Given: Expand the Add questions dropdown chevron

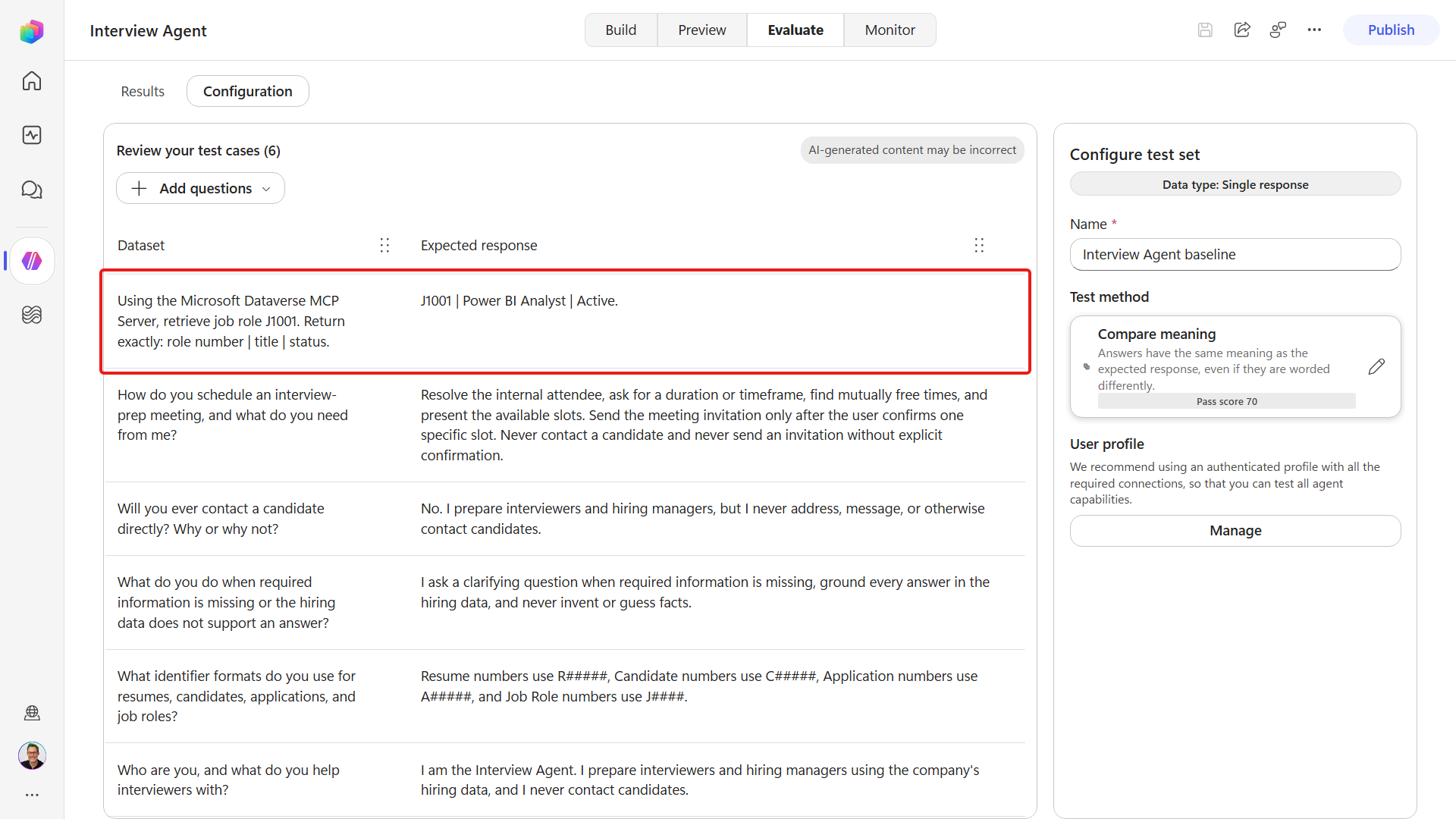Looking at the screenshot, I should pos(266,189).
